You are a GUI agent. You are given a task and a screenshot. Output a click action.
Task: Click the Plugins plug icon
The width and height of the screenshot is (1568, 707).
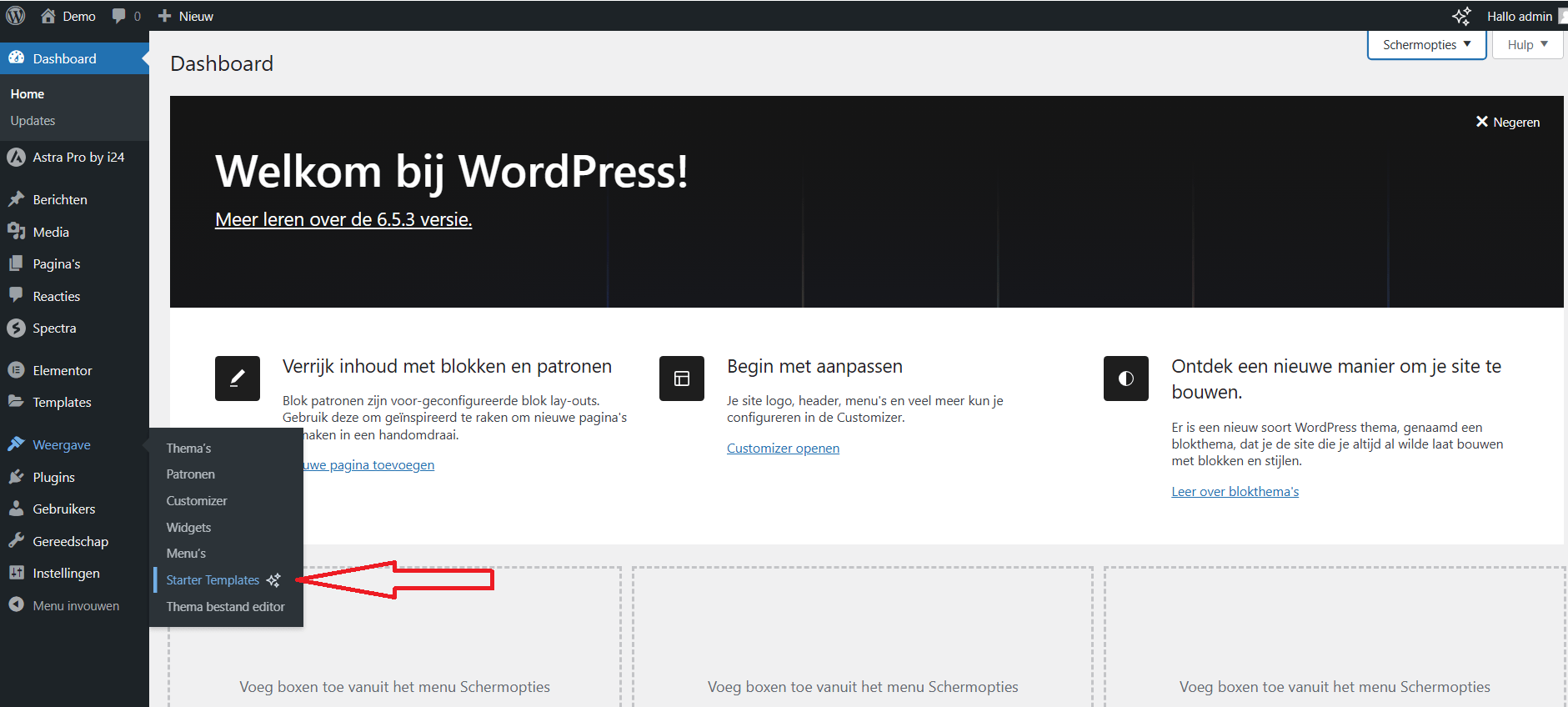(16, 477)
